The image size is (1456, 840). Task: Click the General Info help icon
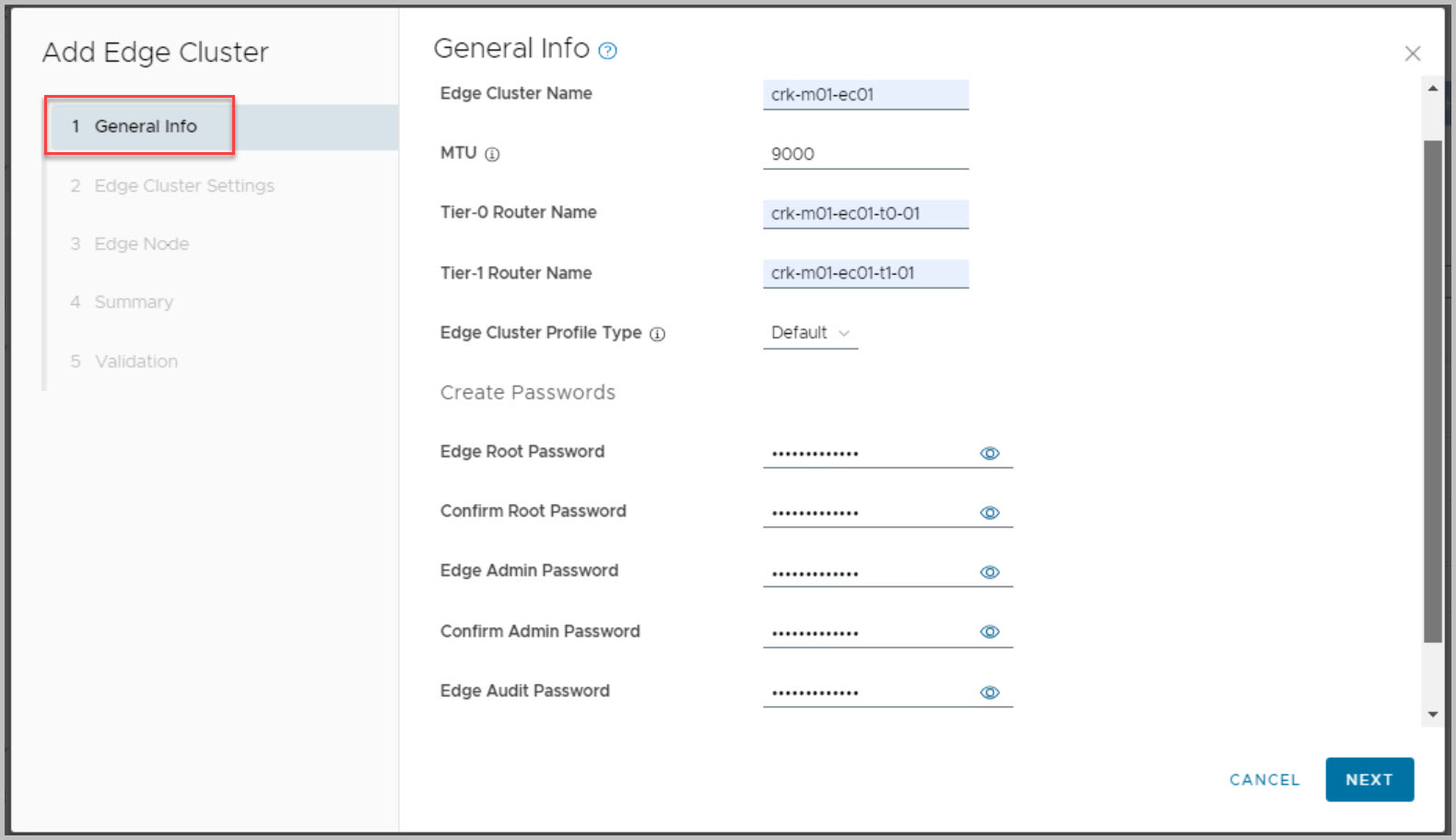(x=607, y=51)
